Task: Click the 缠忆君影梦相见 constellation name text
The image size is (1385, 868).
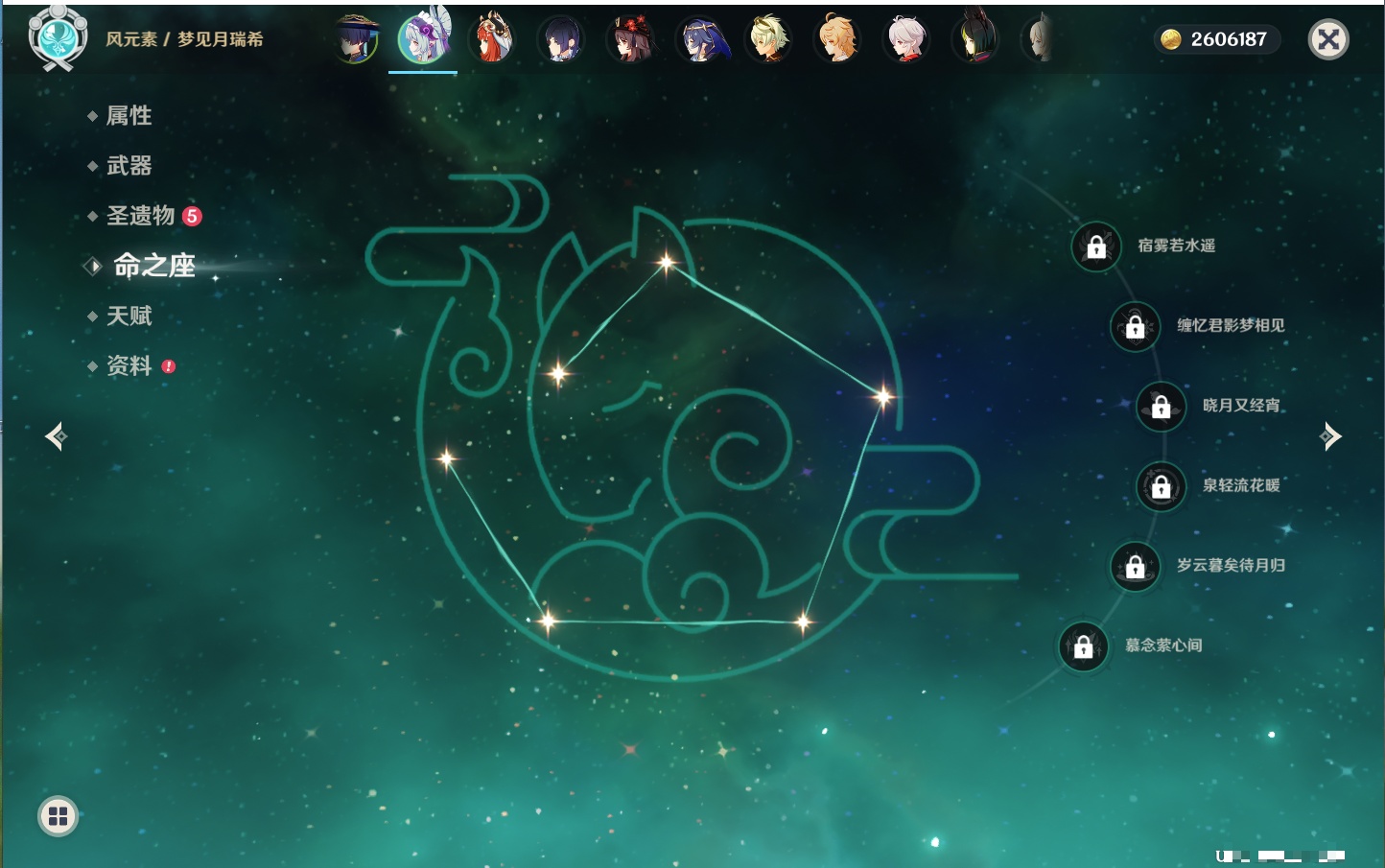Action: (1231, 325)
